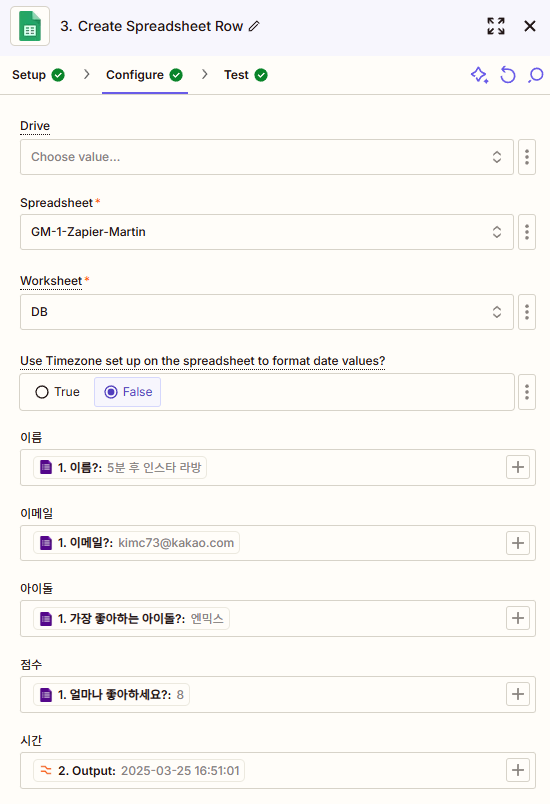The width and height of the screenshot is (550, 804).
Task: Open the Spreadsheet GM-1-Zapier-Martin dropdown
Action: pos(267,232)
